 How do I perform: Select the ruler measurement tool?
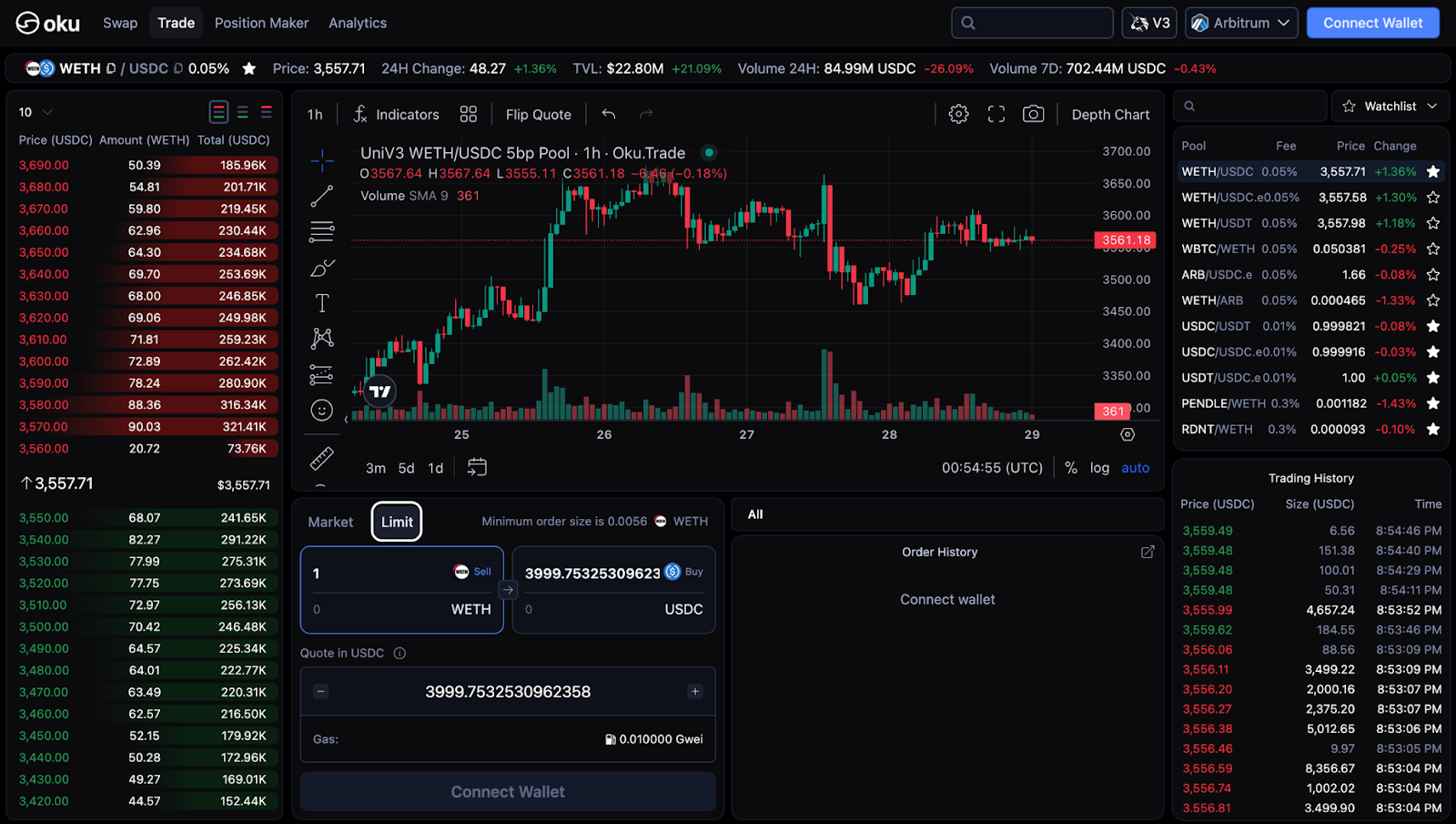click(321, 458)
